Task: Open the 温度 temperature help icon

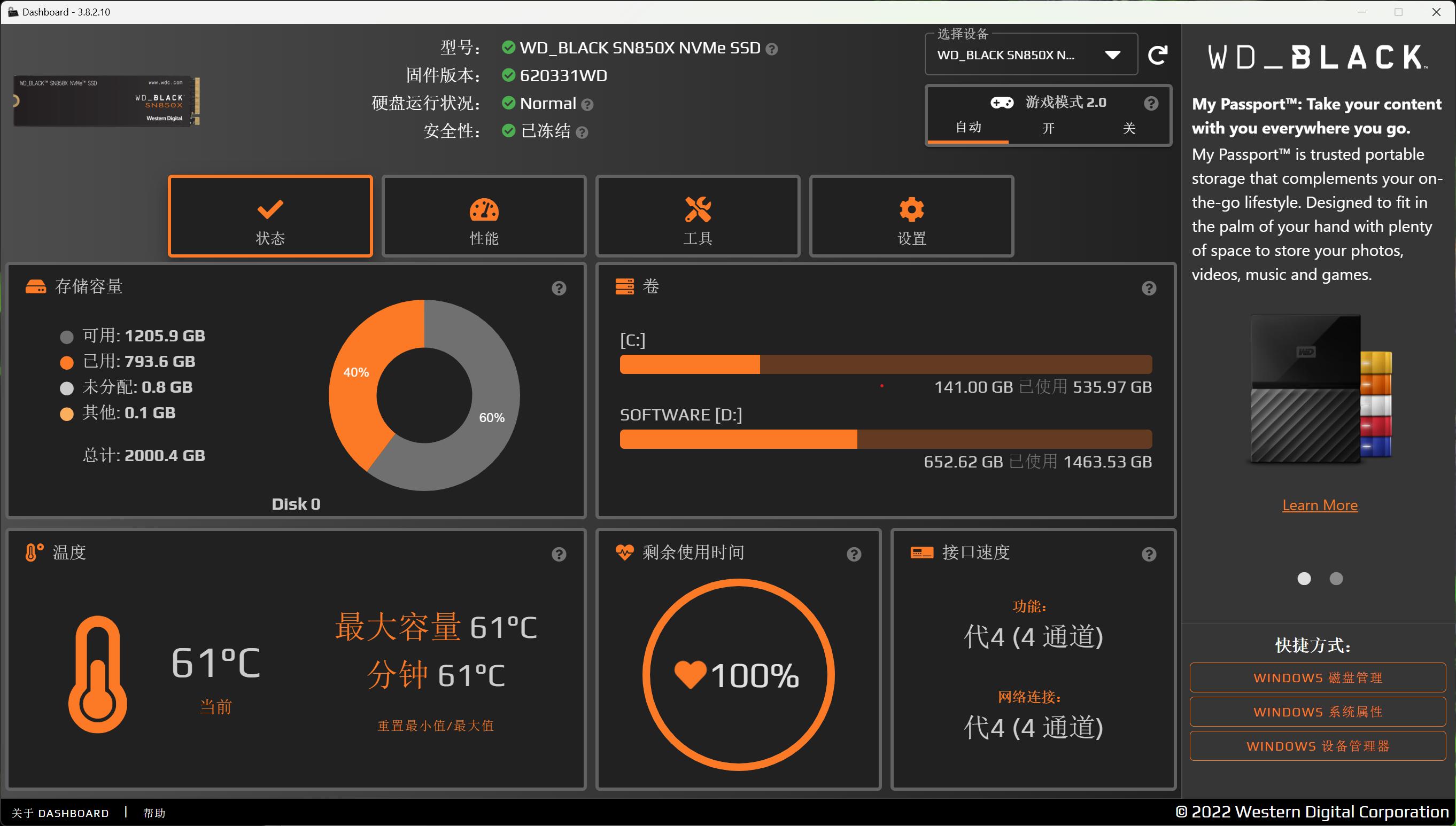Action: [x=559, y=554]
